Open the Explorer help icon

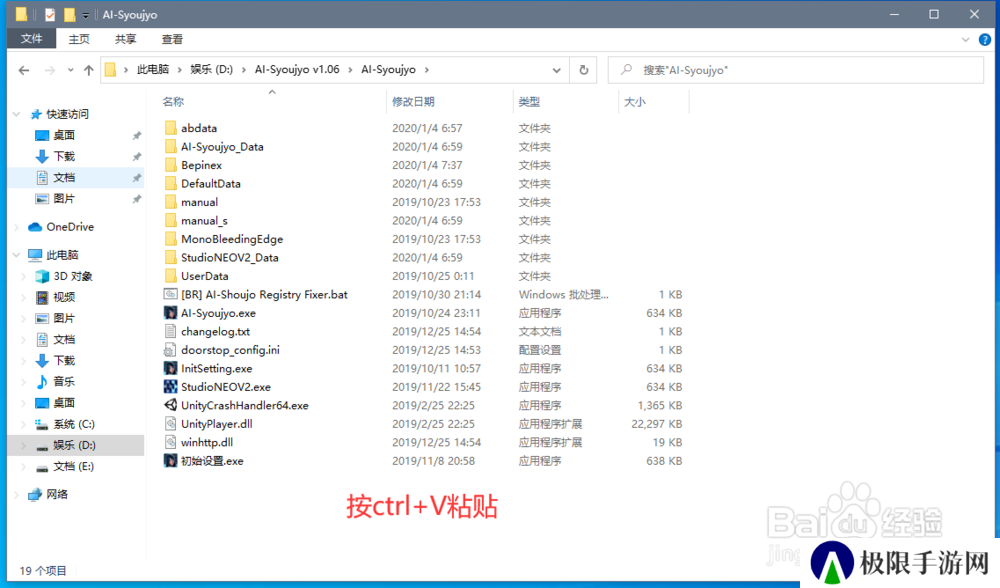pyautogui.click(x=985, y=40)
